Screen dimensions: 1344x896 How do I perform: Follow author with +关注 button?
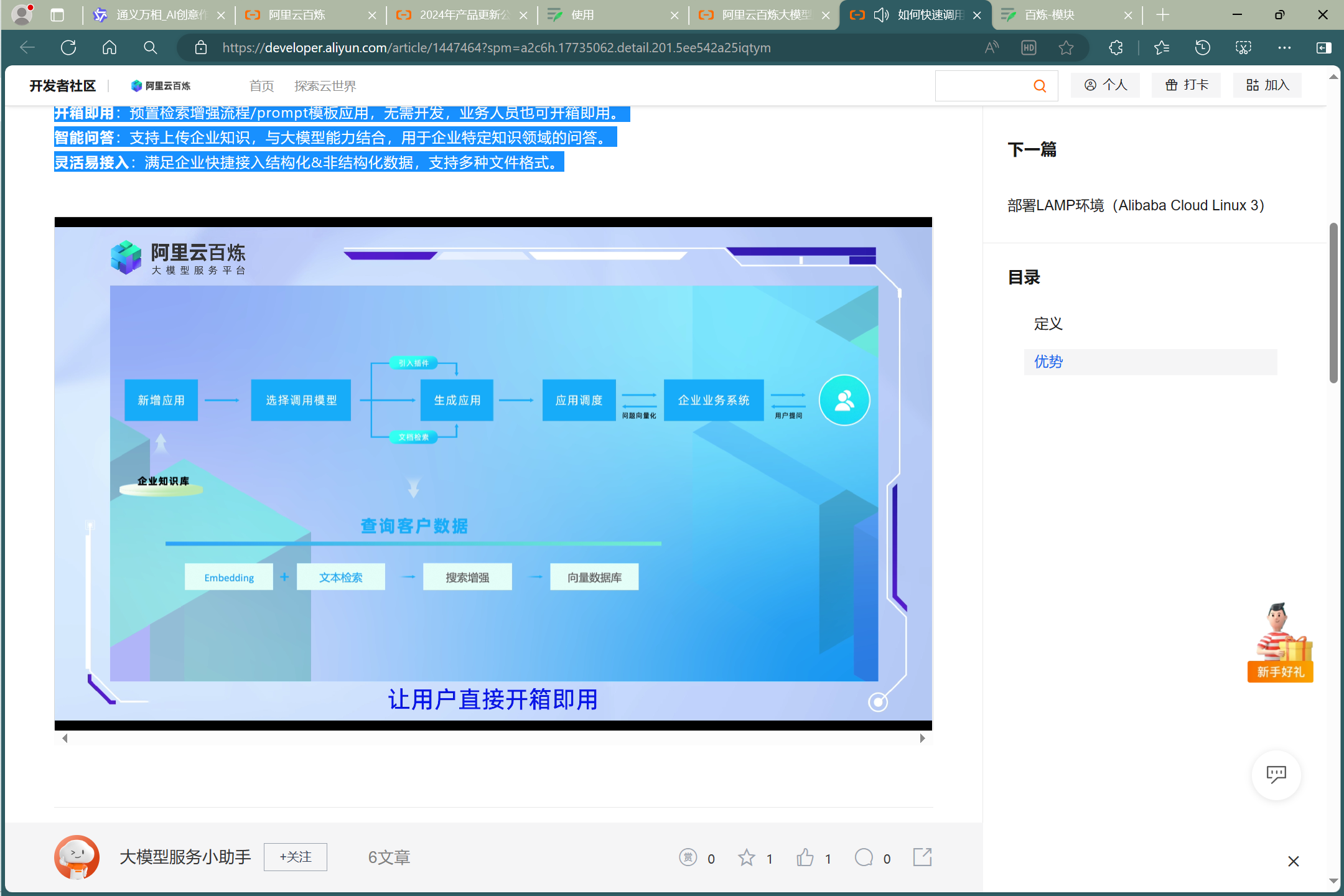[x=296, y=857]
